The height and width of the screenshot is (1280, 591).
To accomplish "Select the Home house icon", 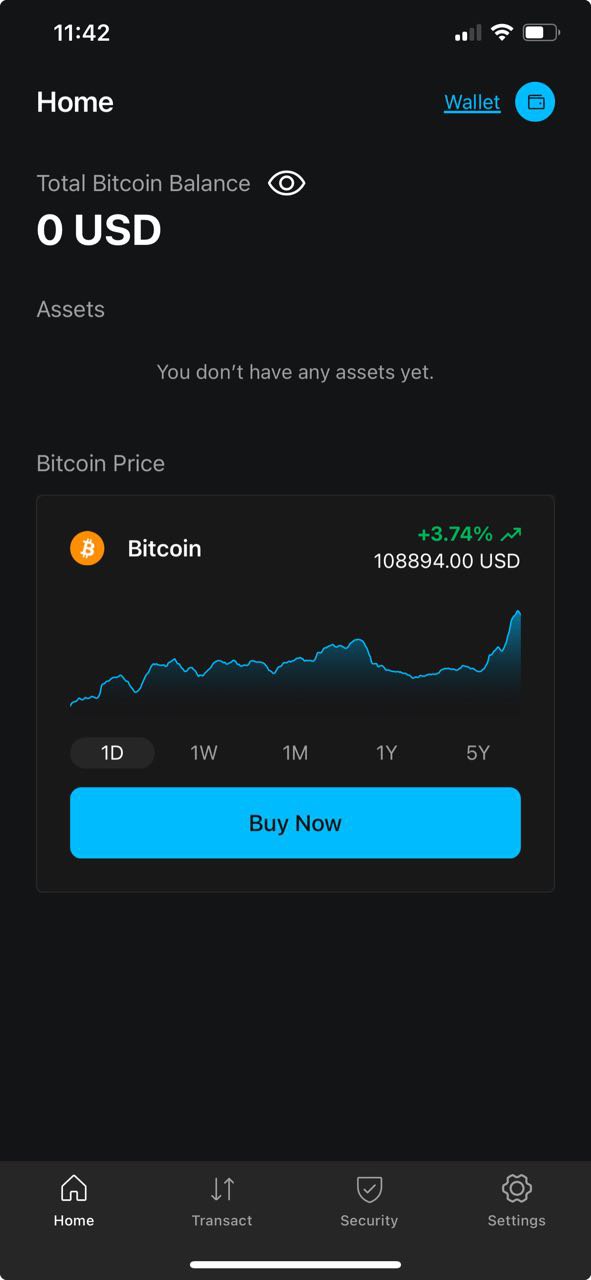I will point(74,1188).
